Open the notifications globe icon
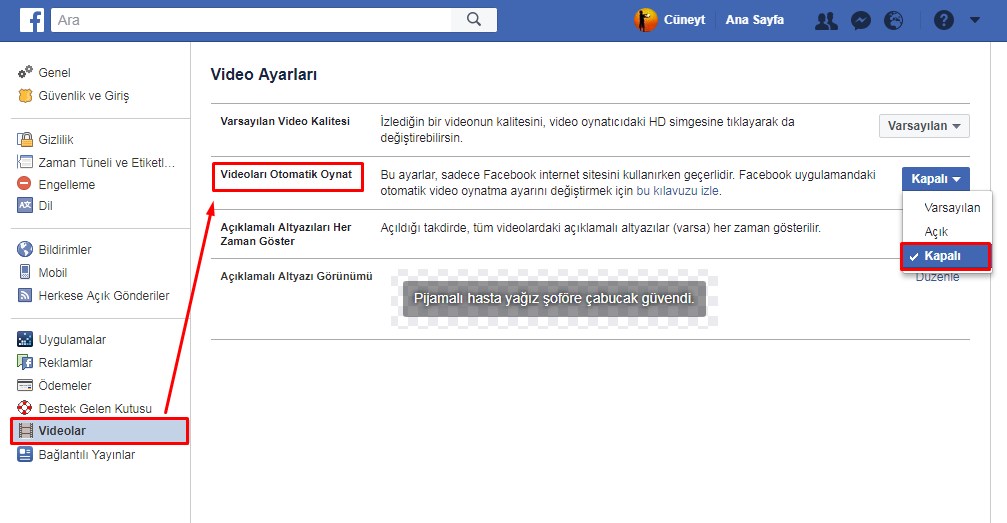 point(894,20)
